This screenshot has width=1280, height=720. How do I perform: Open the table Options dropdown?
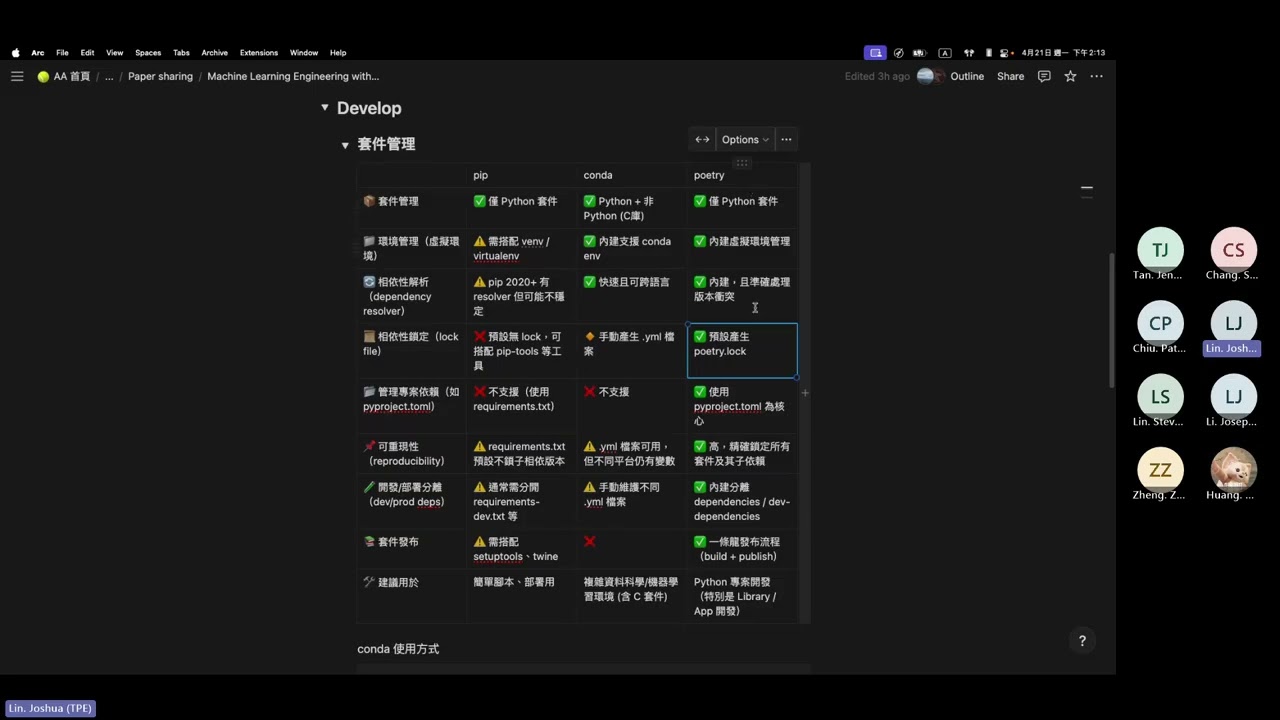coord(745,140)
